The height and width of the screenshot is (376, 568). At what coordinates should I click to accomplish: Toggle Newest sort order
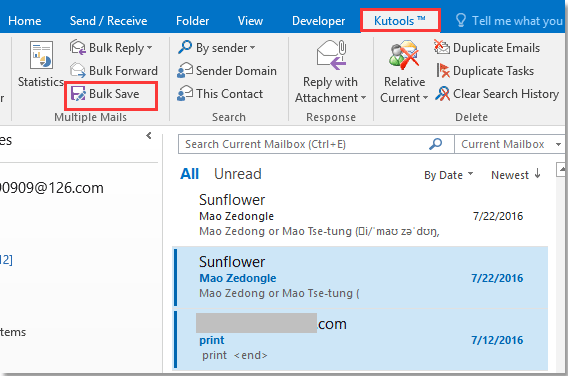pyautogui.click(x=516, y=175)
